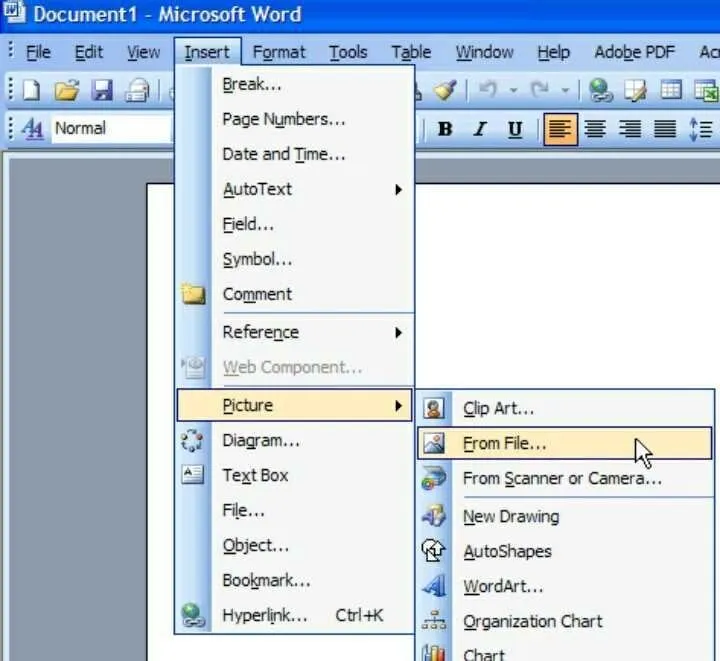
Task: Open the Undo history dropdown arrow
Action: 514,90
